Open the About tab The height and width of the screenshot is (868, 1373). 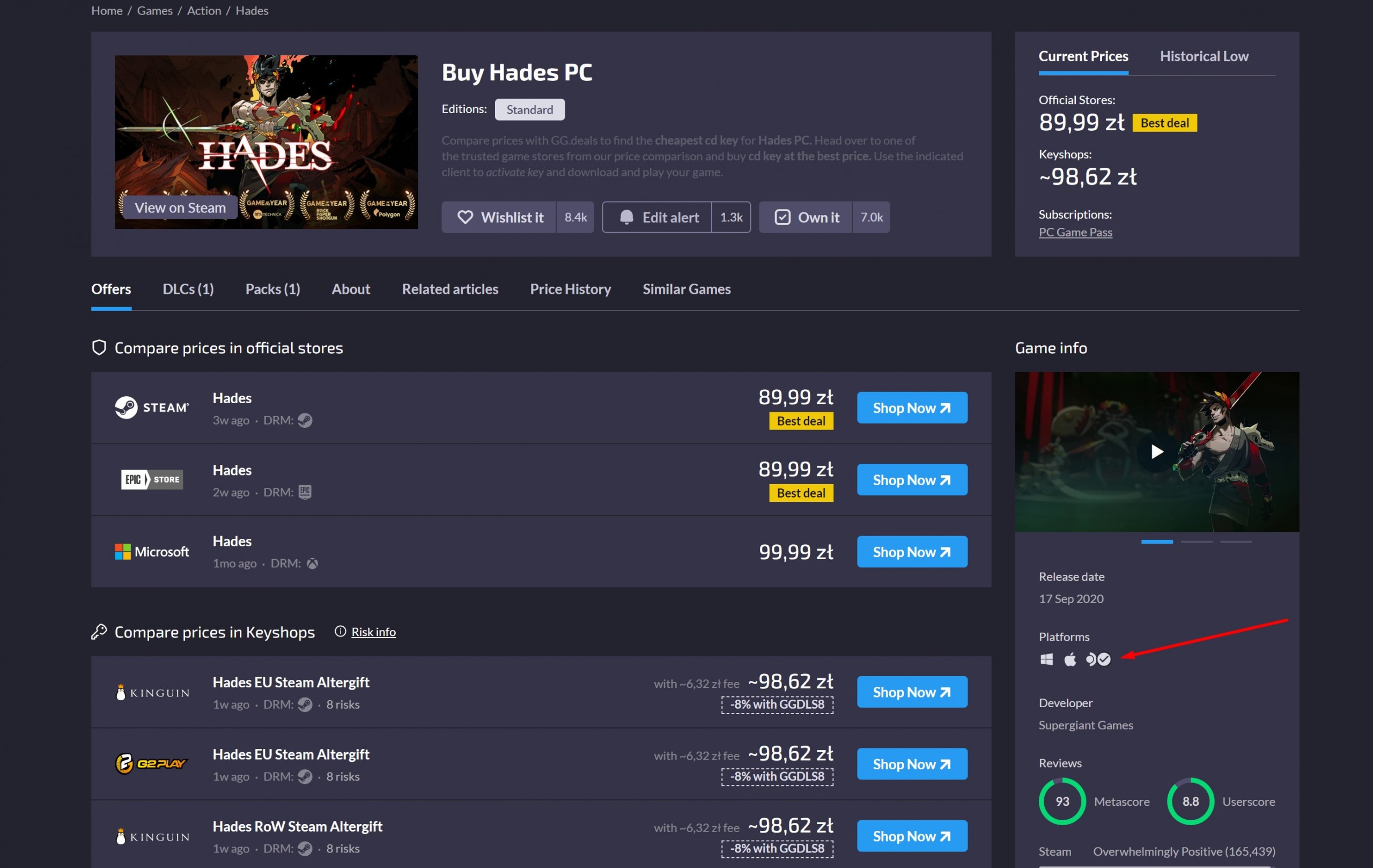click(x=351, y=289)
